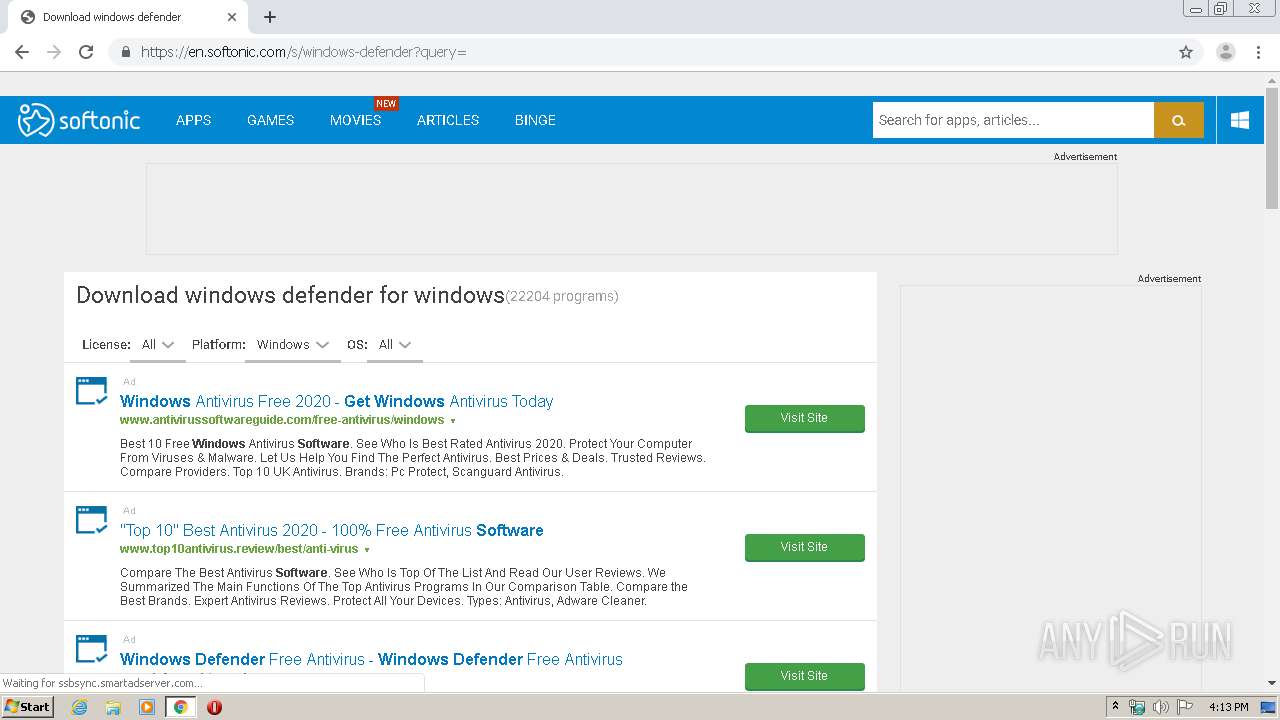The height and width of the screenshot is (720, 1280).
Task: Visit Site for Windows Antivirus Free 2020
Action: click(x=805, y=418)
